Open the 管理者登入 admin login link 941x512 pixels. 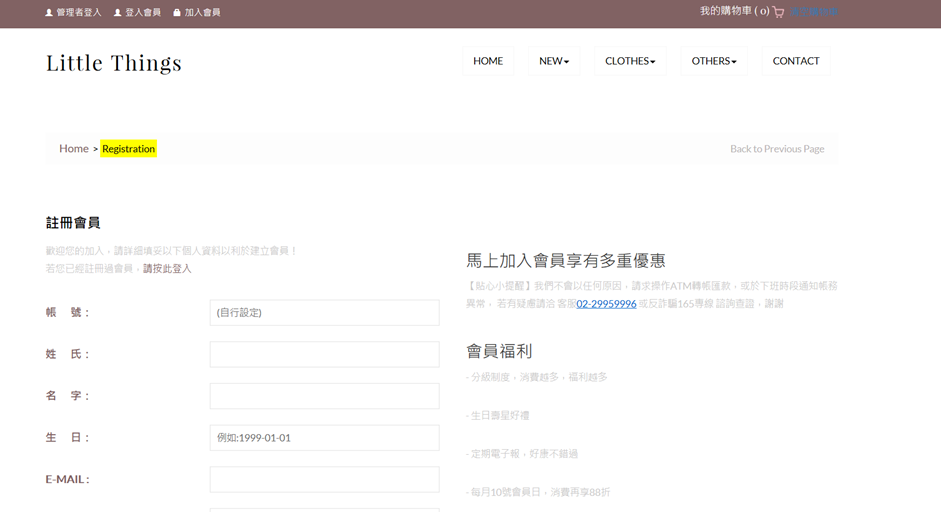click(x=73, y=12)
